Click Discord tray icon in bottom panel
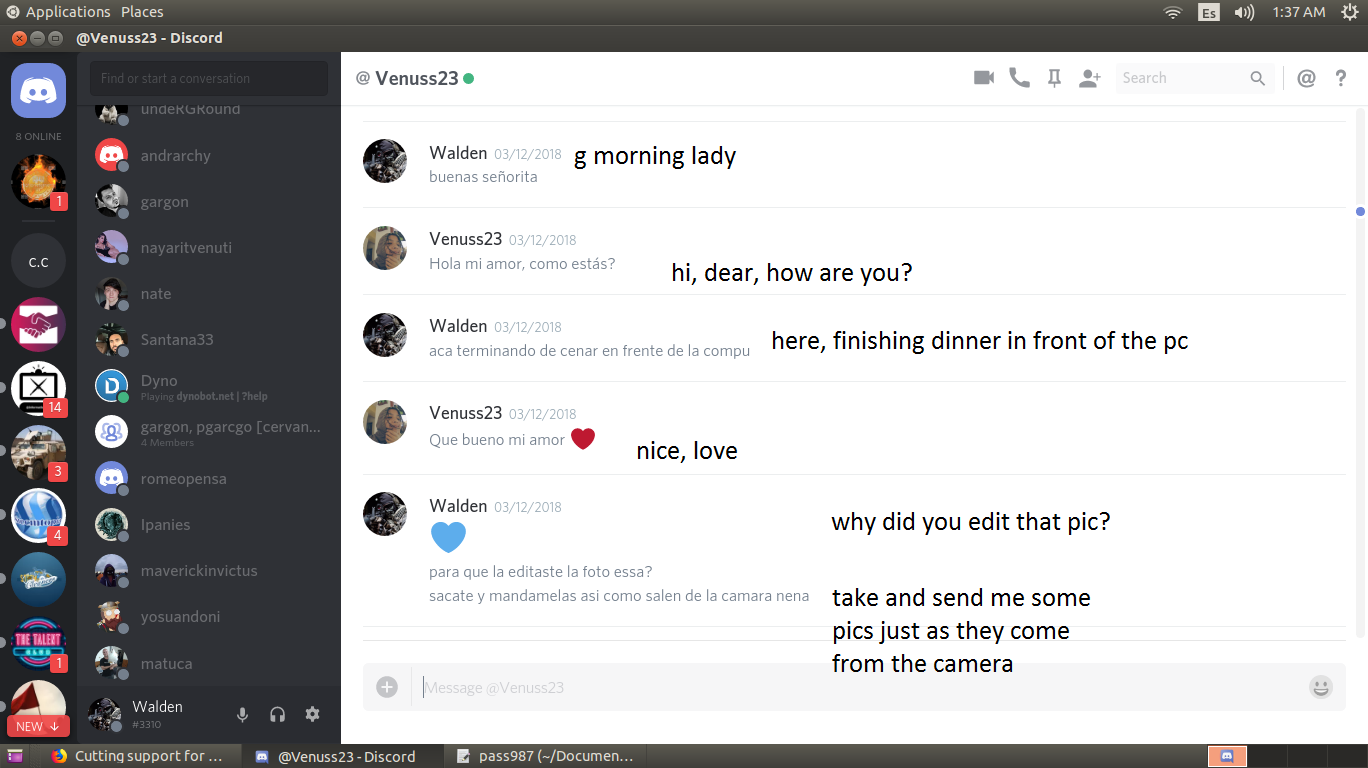1368x768 pixels. click(x=1227, y=756)
